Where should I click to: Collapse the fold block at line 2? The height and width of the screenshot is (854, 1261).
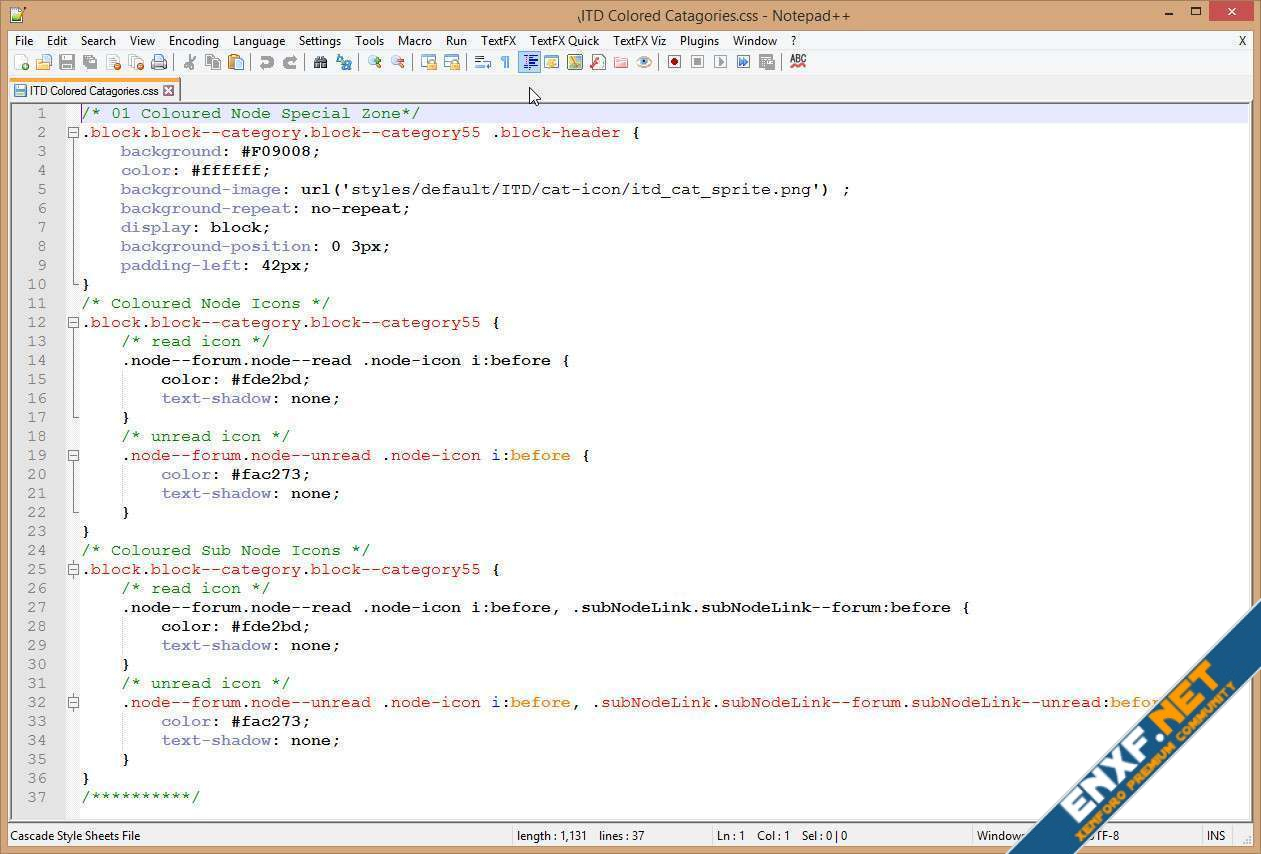[x=73, y=133]
